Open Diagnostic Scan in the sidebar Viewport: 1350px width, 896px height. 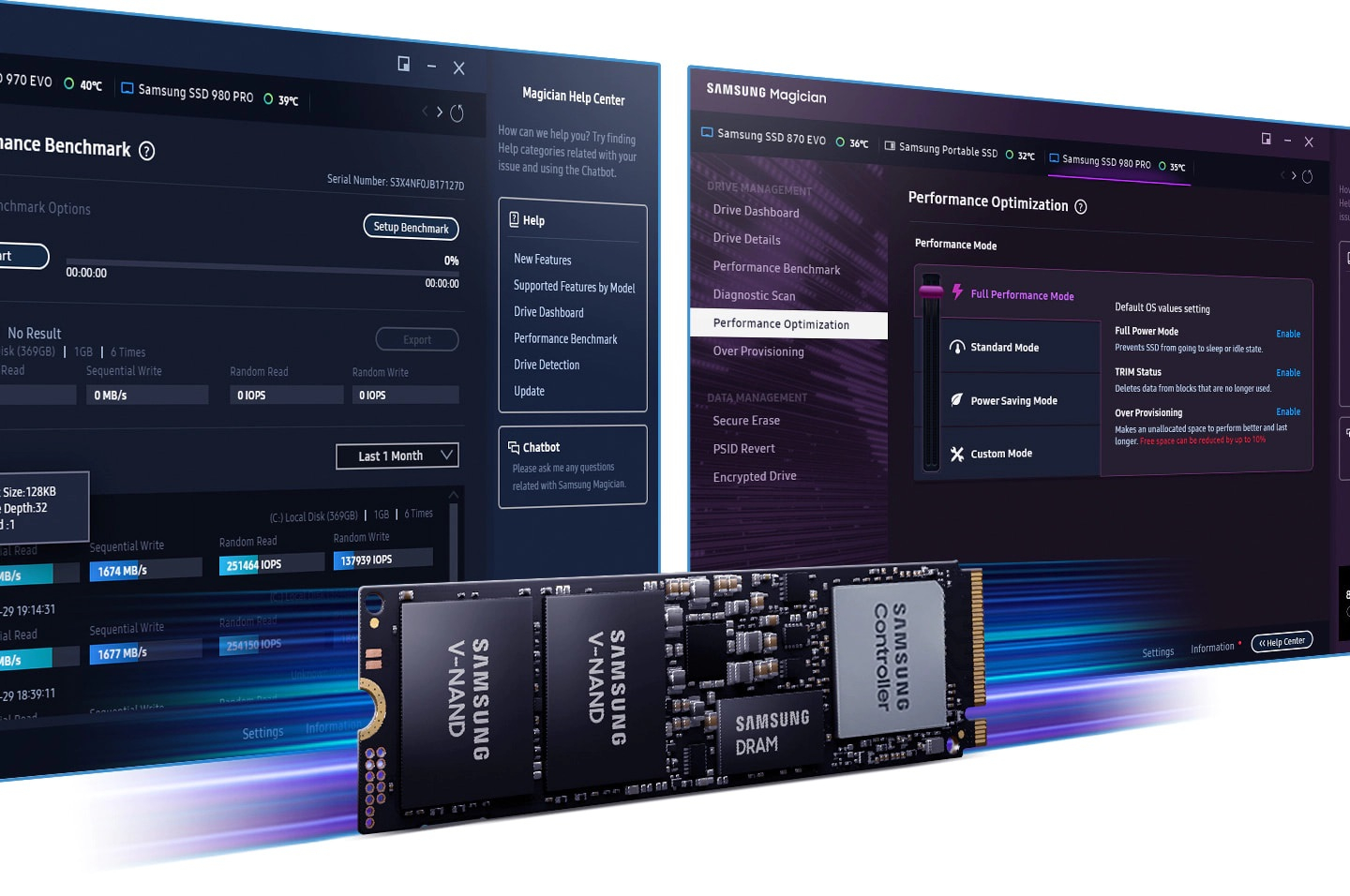click(754, 295)
